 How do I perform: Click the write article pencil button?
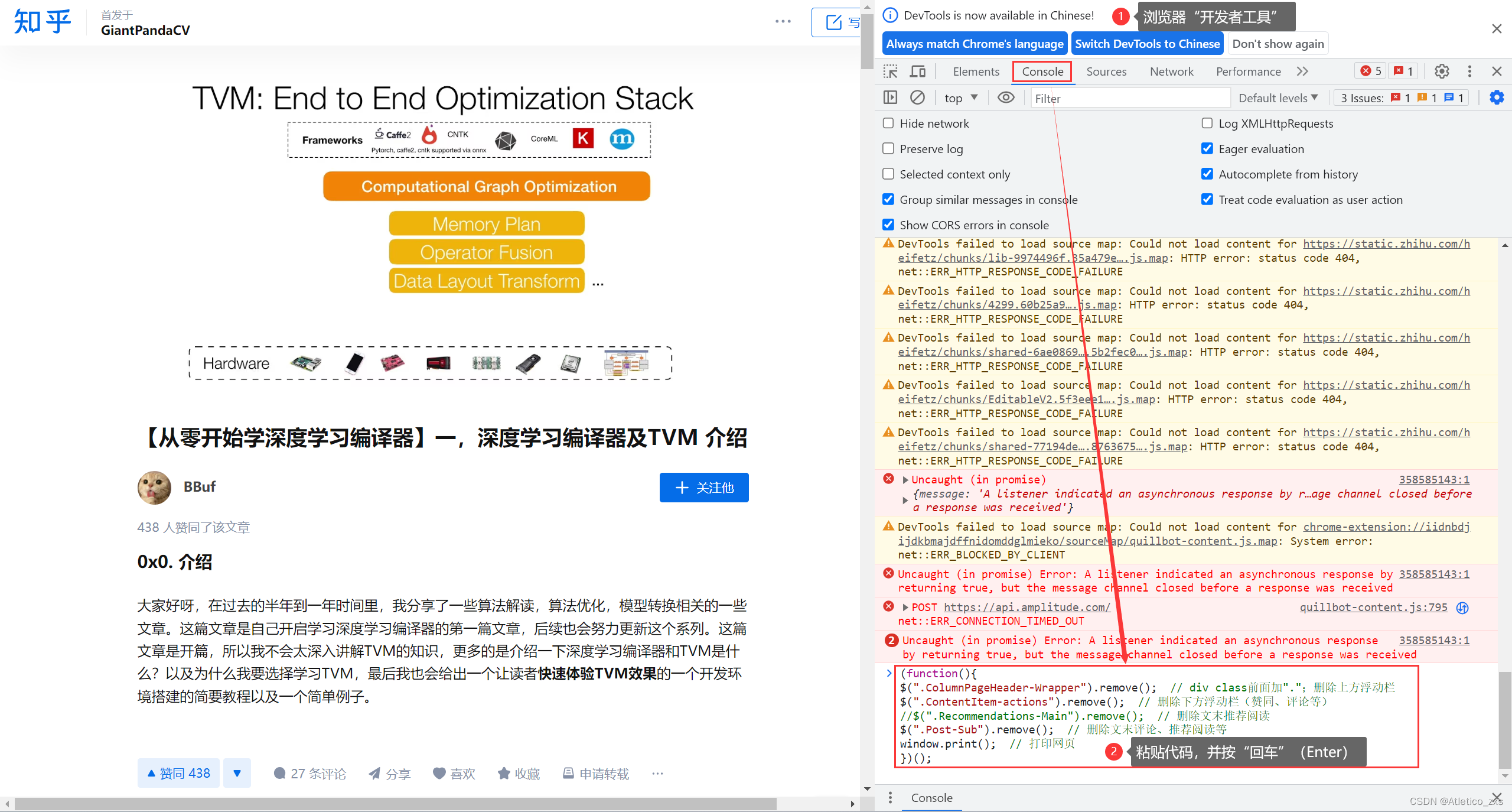tap(836, 22)
